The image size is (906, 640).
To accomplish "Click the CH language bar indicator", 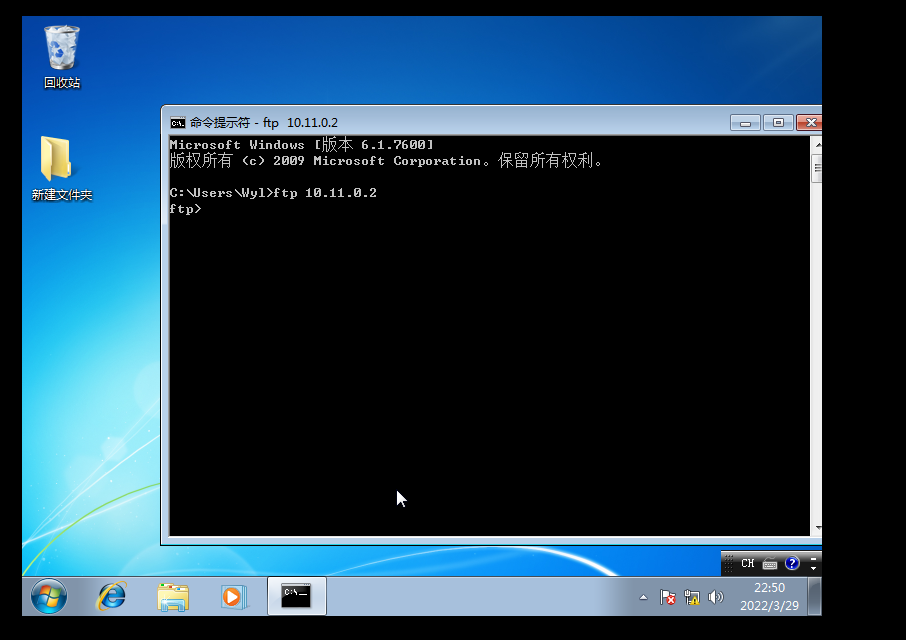I will (748, 563).
